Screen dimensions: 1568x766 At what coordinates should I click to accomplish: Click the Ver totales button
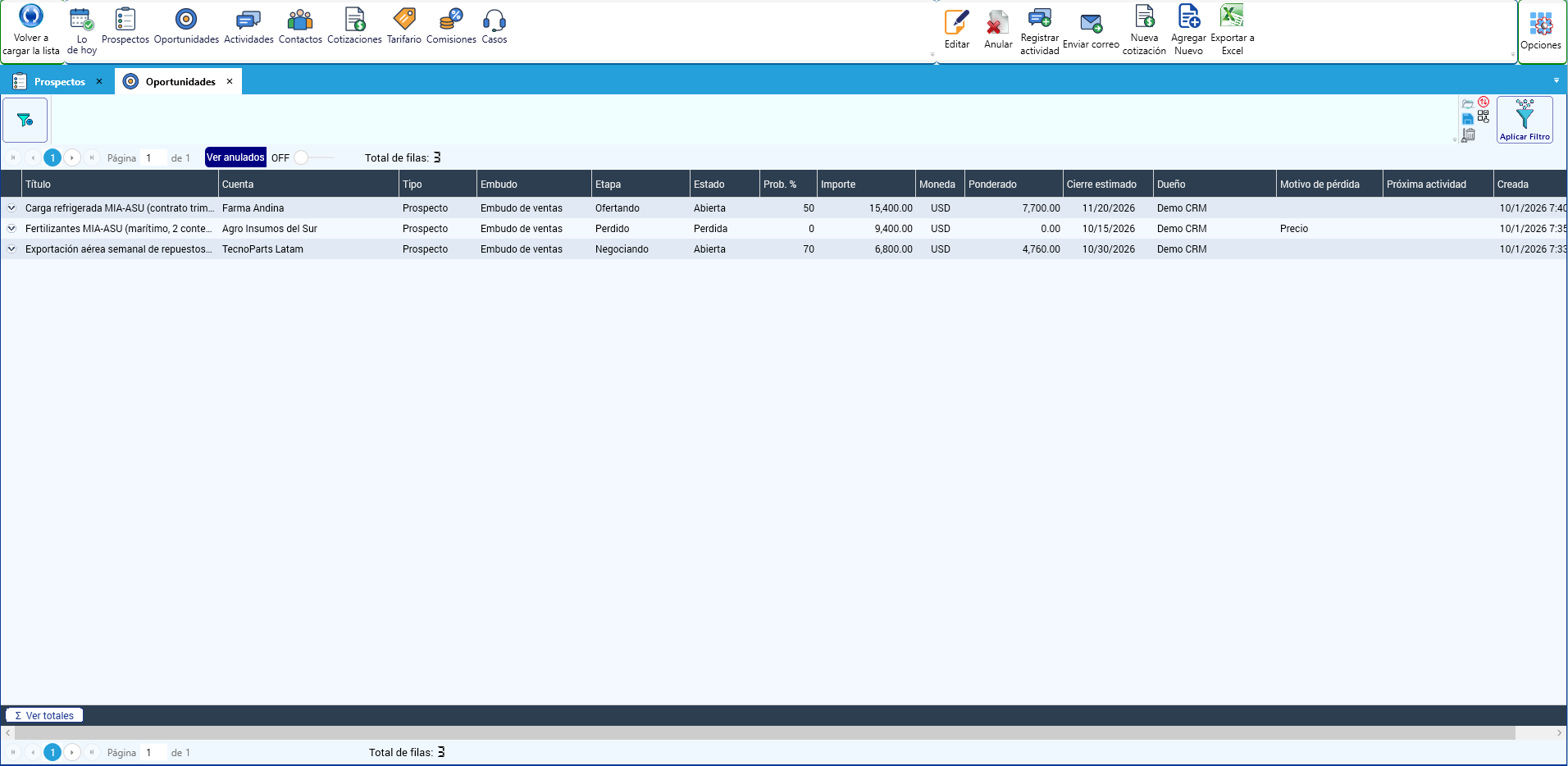[44, 715]
